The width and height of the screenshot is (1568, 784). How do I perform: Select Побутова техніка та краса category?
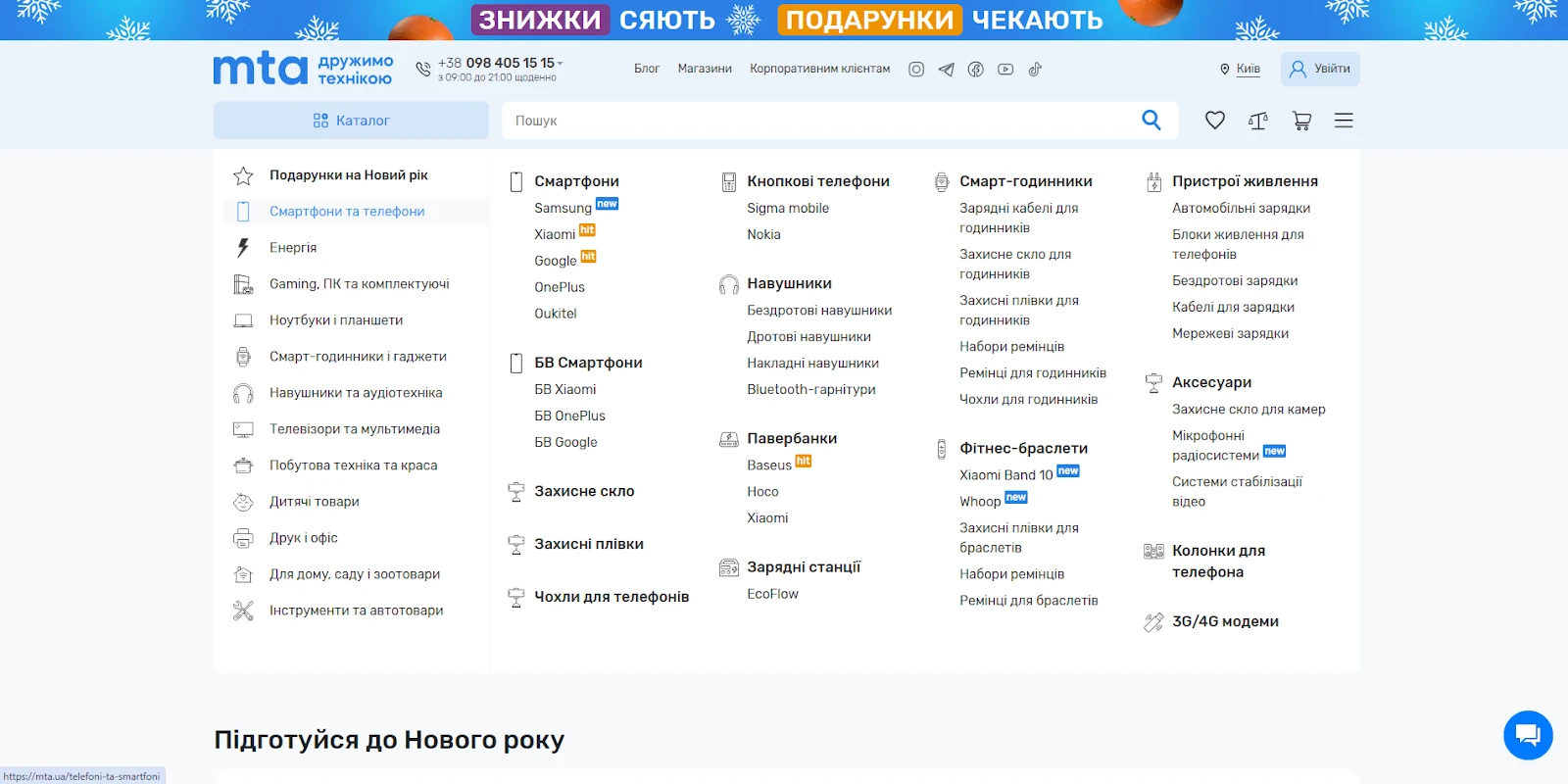[356, 465]
